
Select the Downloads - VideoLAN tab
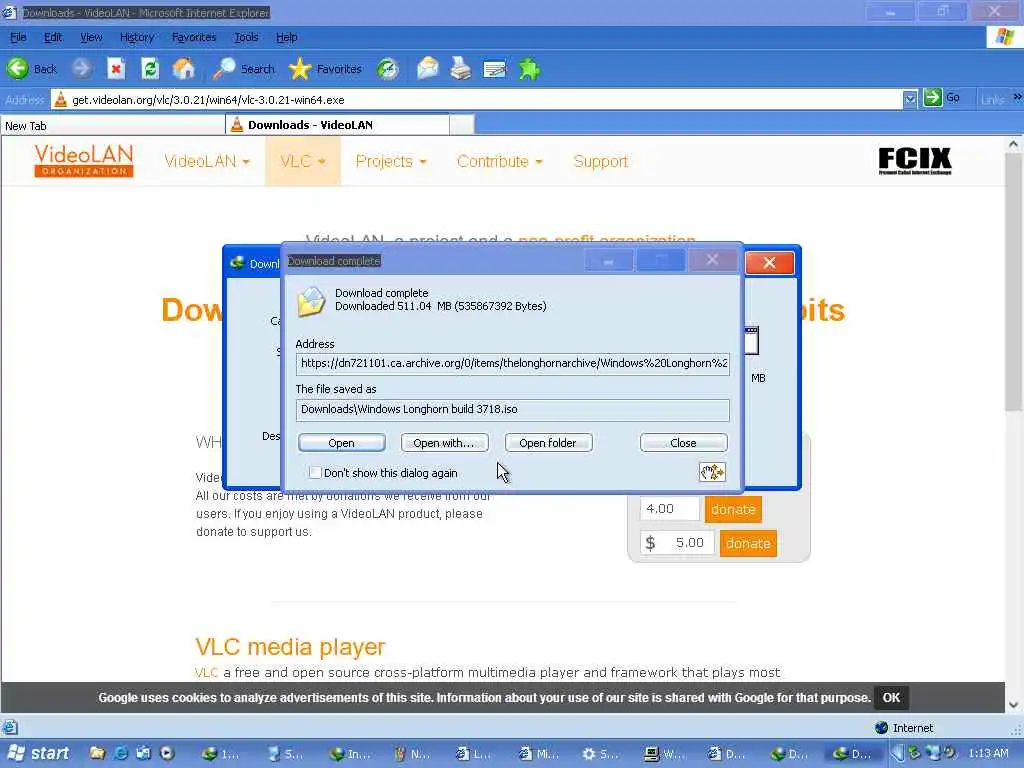[337, 125]
